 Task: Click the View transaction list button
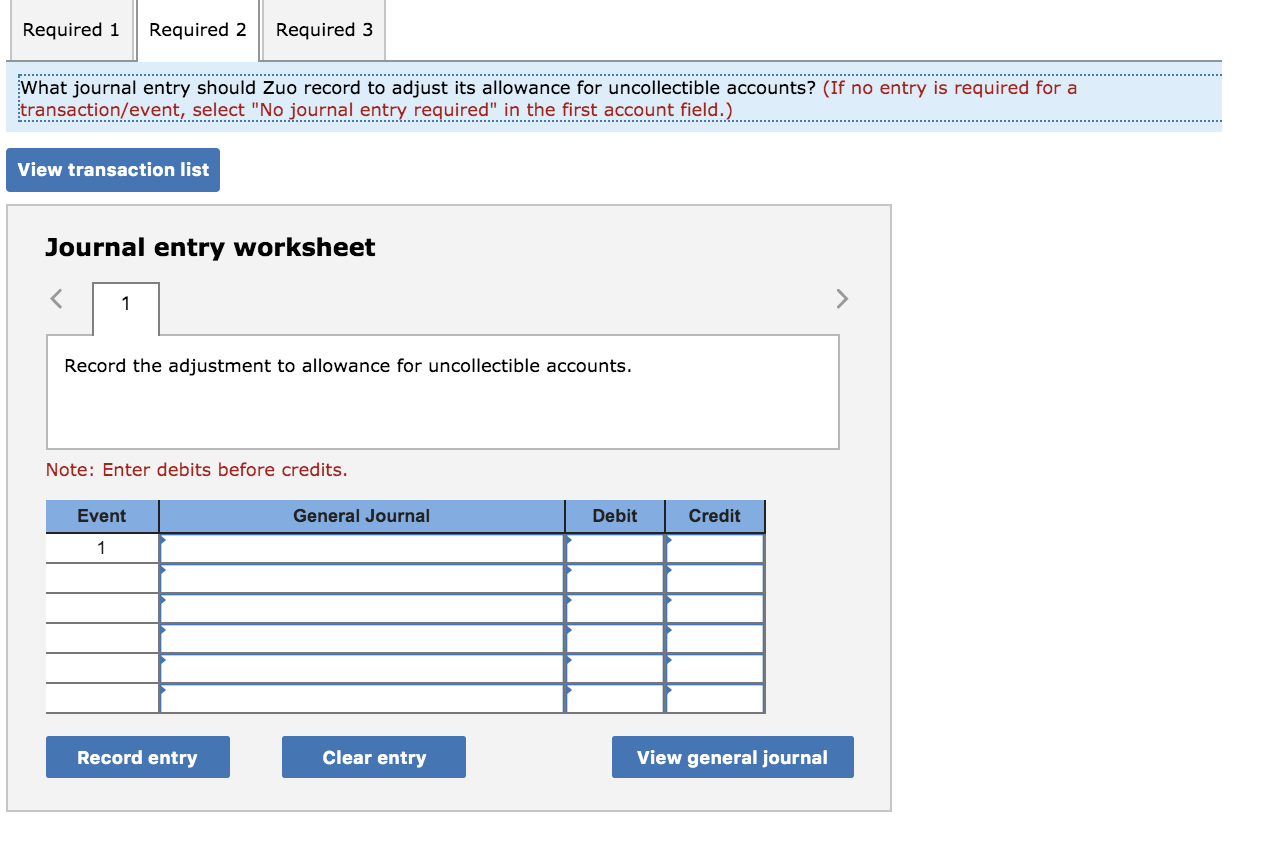(112, 169)
